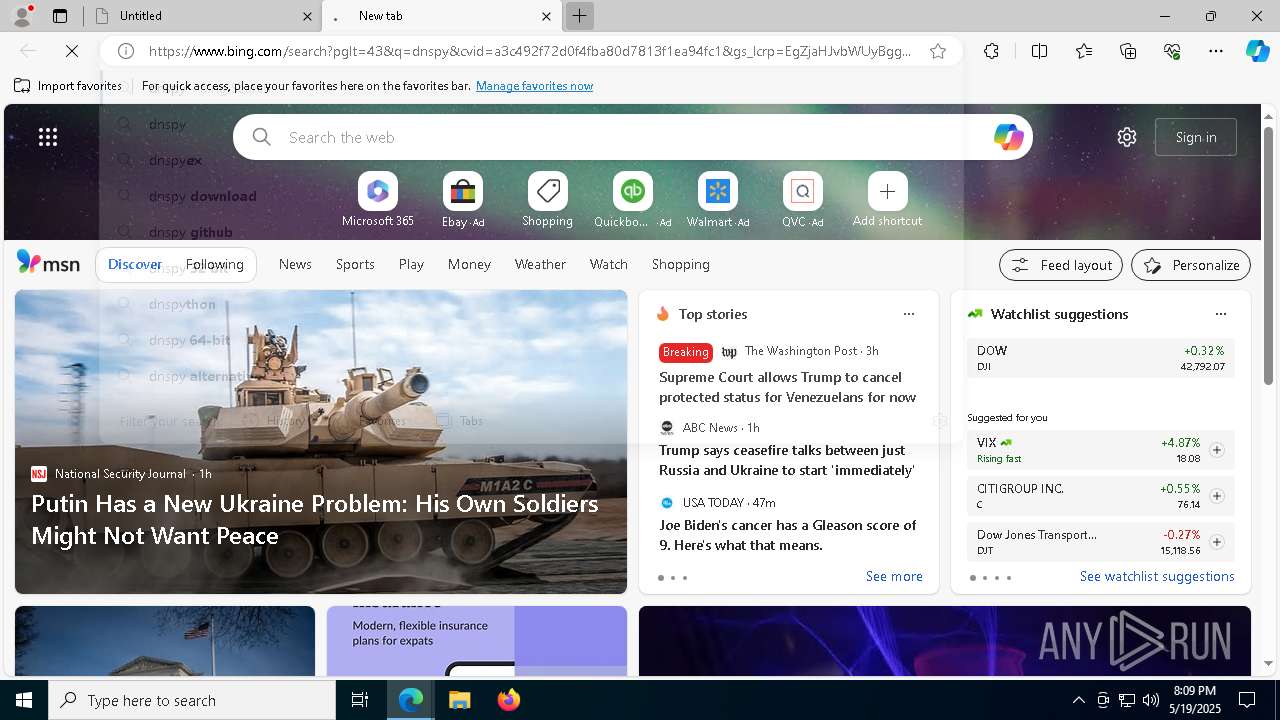The width and height of the screenshot is (1280, 720).
Task: Open Supreme Court Venezuelans story
Action: (787, 387)
